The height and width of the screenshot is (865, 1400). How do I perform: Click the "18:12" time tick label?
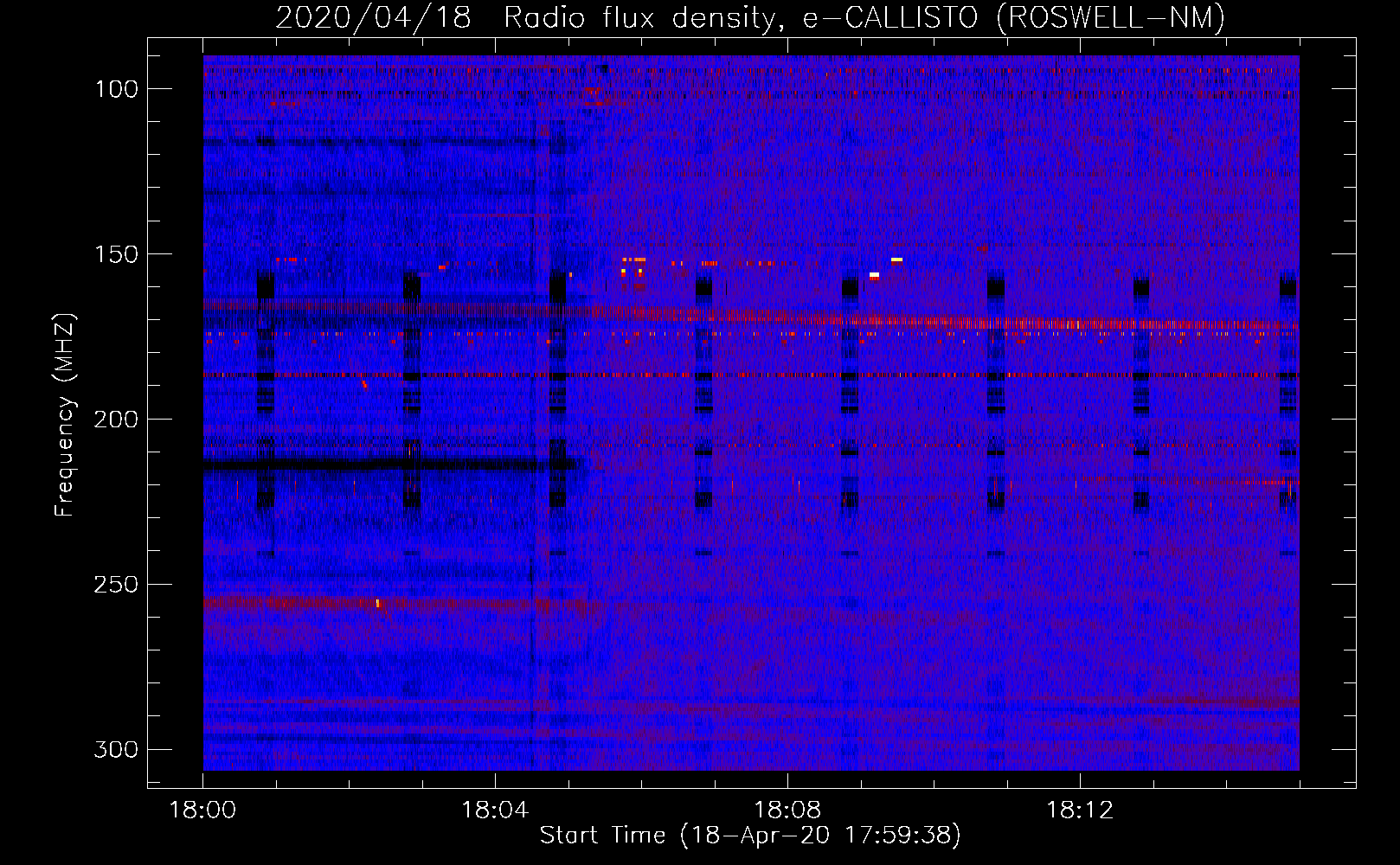1080,811
